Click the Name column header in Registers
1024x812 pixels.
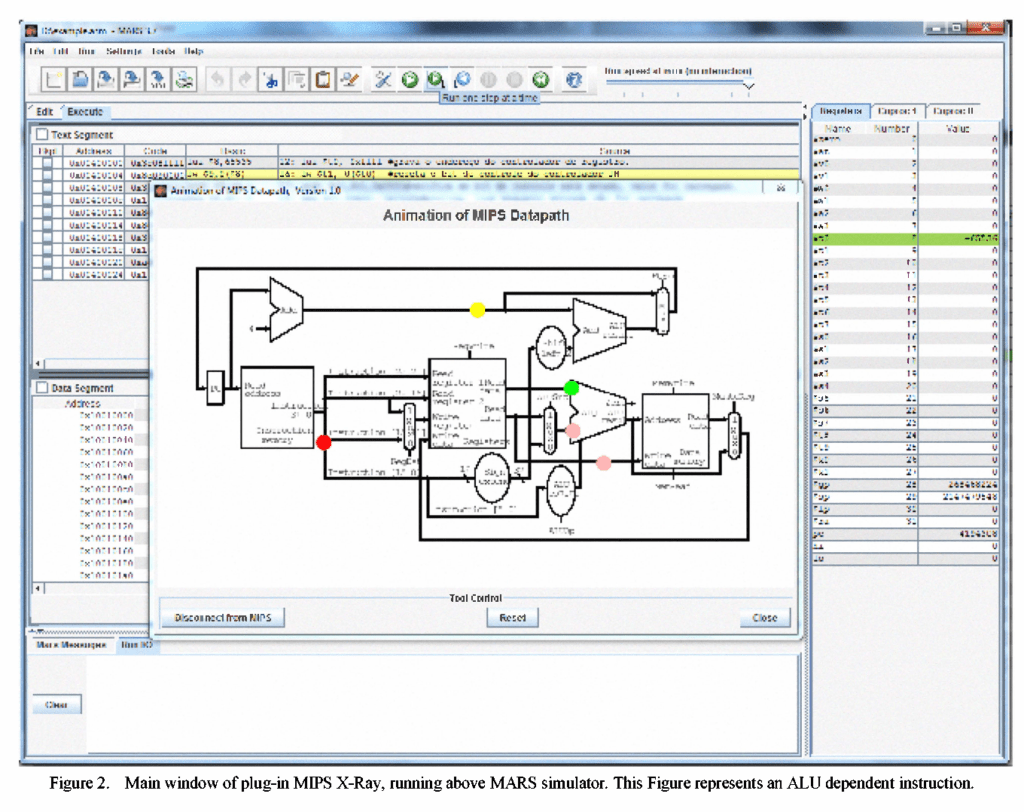tap(838, 129)
